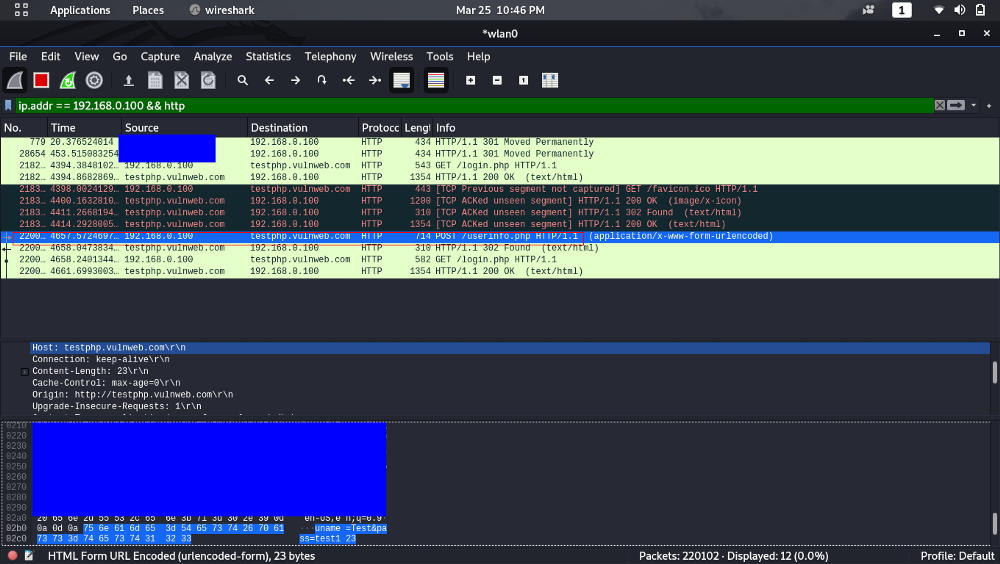Restart the current capture
The image size is (1000, 564).
click(68, 80)
